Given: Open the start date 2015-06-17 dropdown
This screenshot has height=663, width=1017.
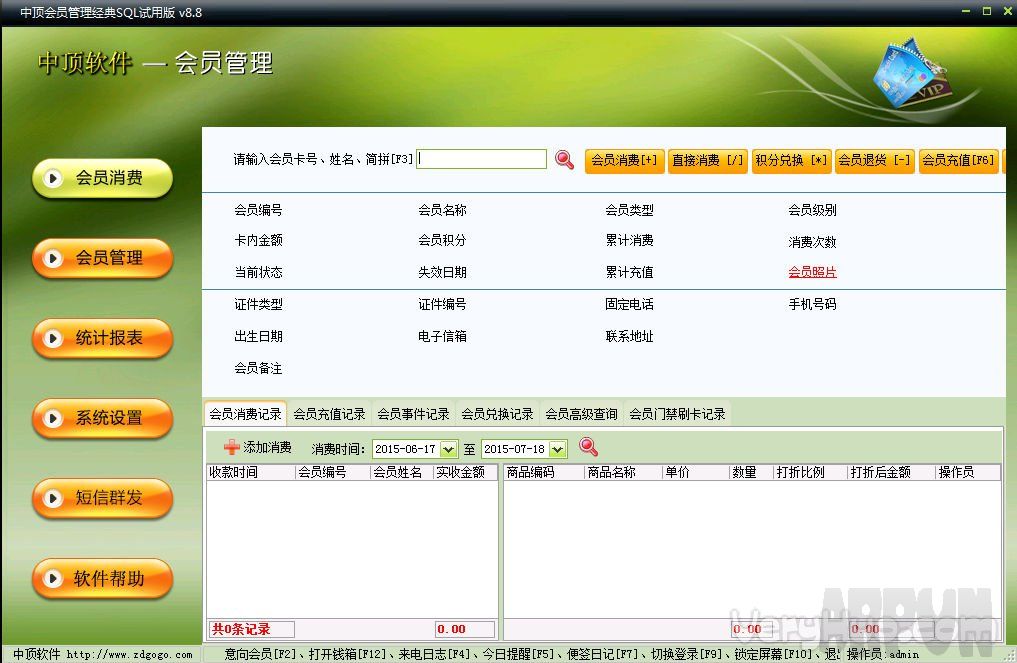Looking at the screenshot, I should [448, 450].
